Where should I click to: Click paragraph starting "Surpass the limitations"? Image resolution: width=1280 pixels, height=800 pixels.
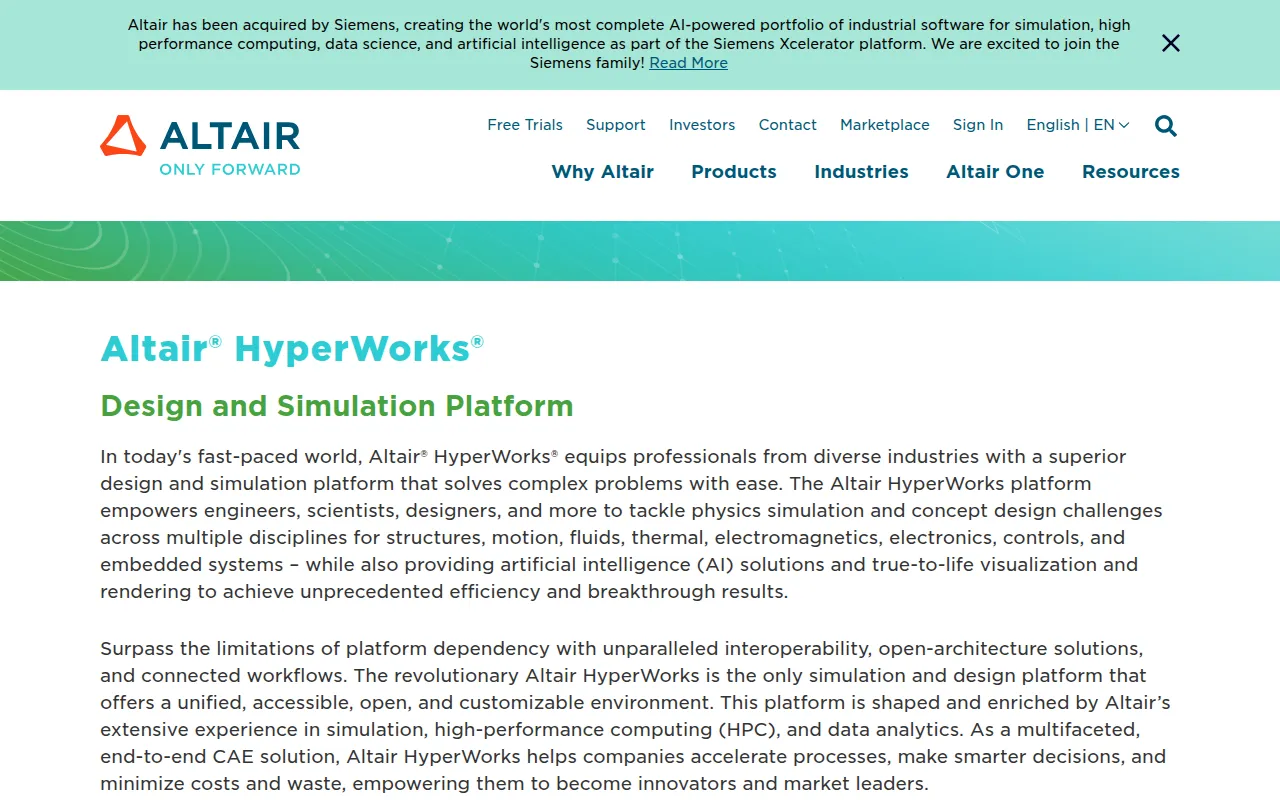point(635,716)
